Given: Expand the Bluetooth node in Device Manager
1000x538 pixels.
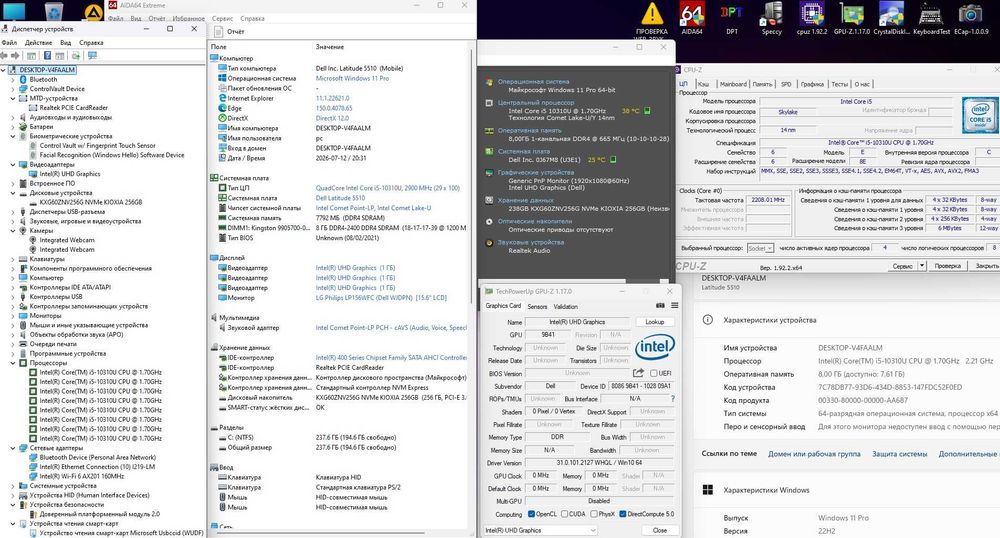Looking at the screenshot, I should [x=13, y=80].
